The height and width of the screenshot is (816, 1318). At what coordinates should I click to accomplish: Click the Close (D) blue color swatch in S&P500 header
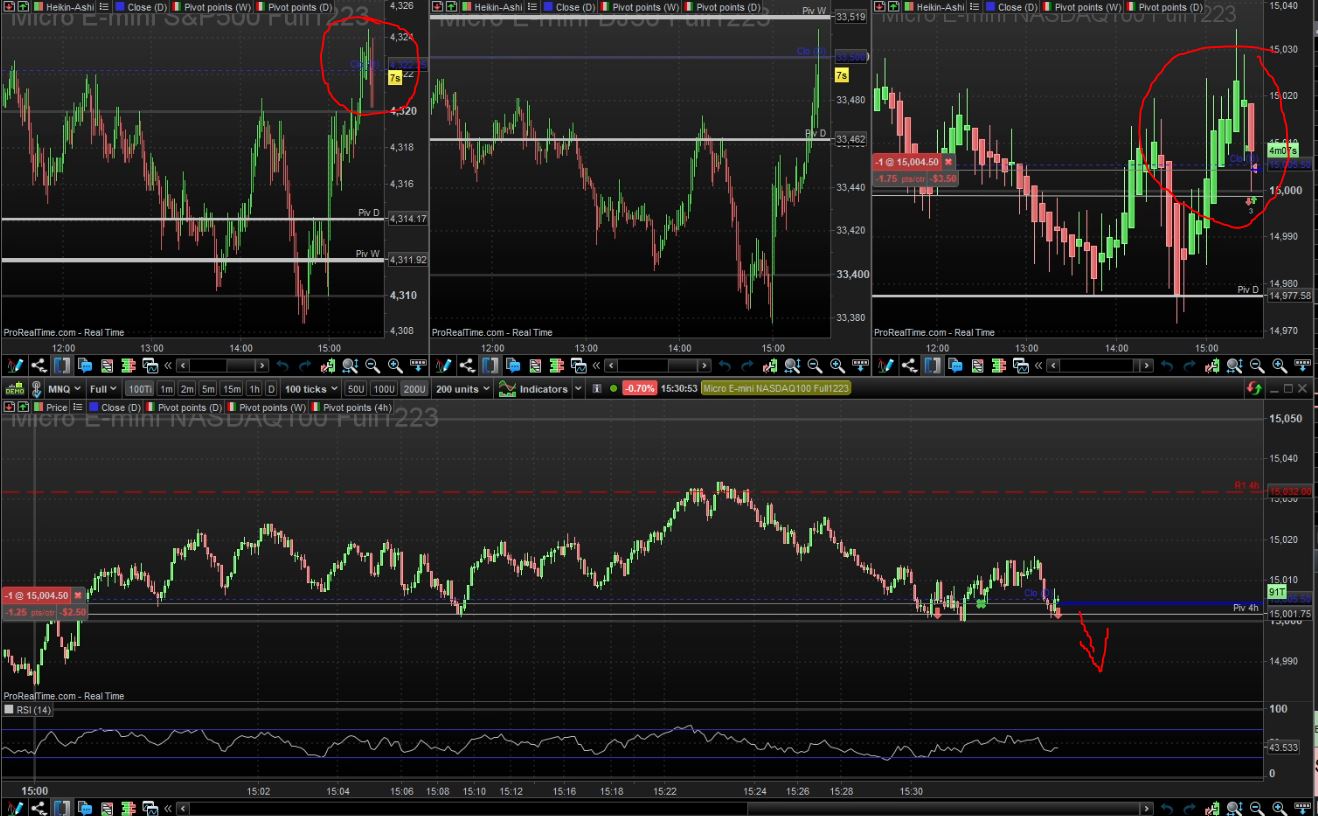point(120,6)
